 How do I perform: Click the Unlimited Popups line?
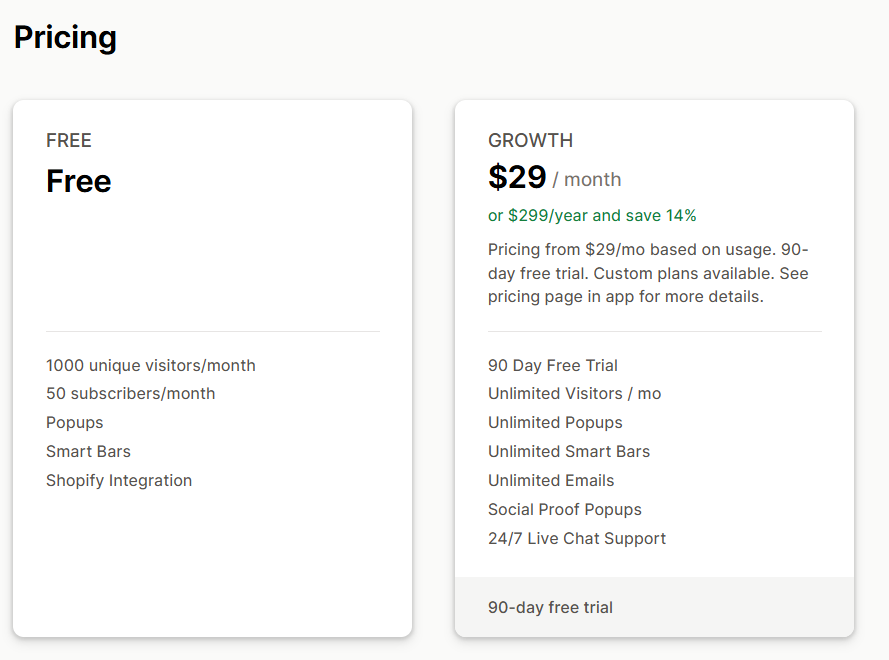[x=555, y=423]
